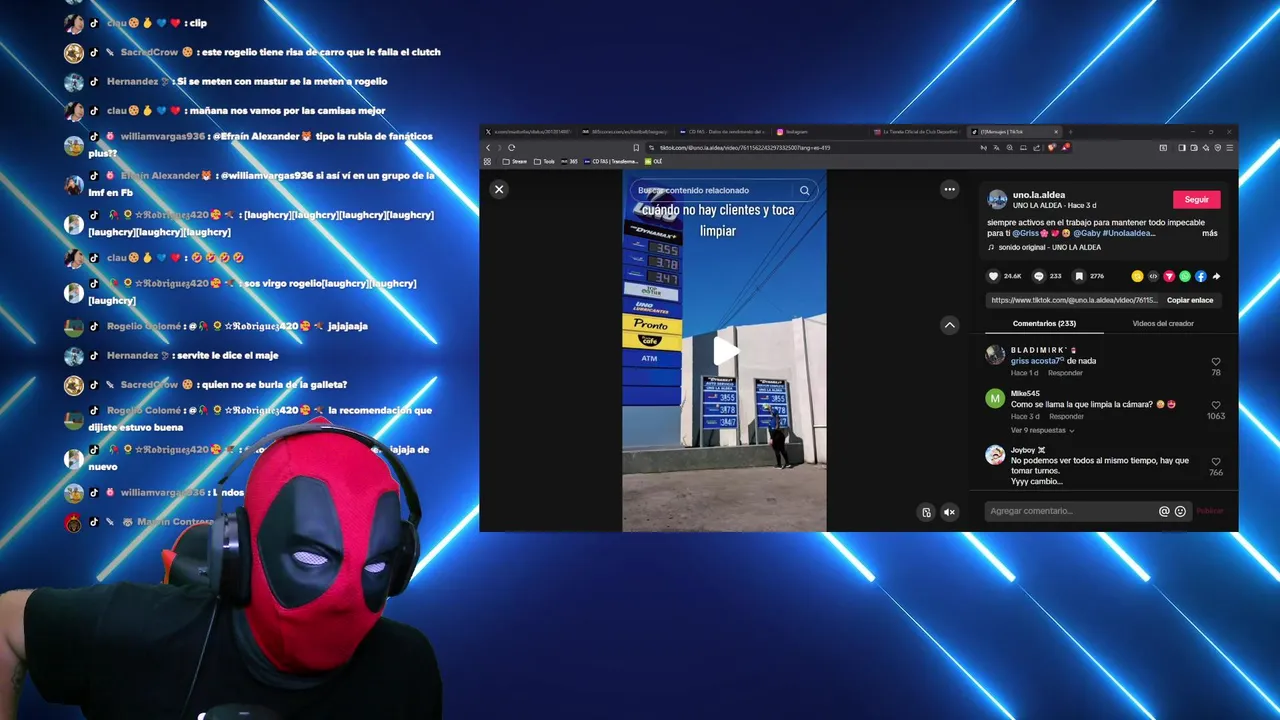
Task: Expand description with 'más'
Action: (x=1210, y=233)
